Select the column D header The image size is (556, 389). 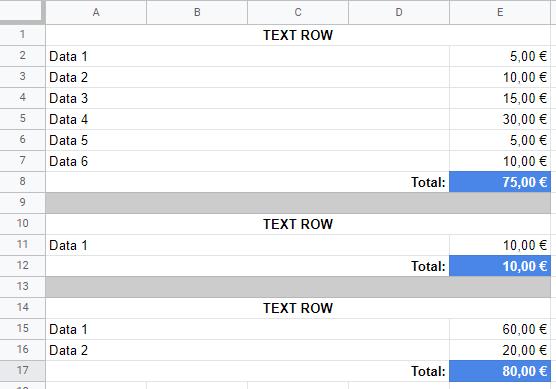399,12
